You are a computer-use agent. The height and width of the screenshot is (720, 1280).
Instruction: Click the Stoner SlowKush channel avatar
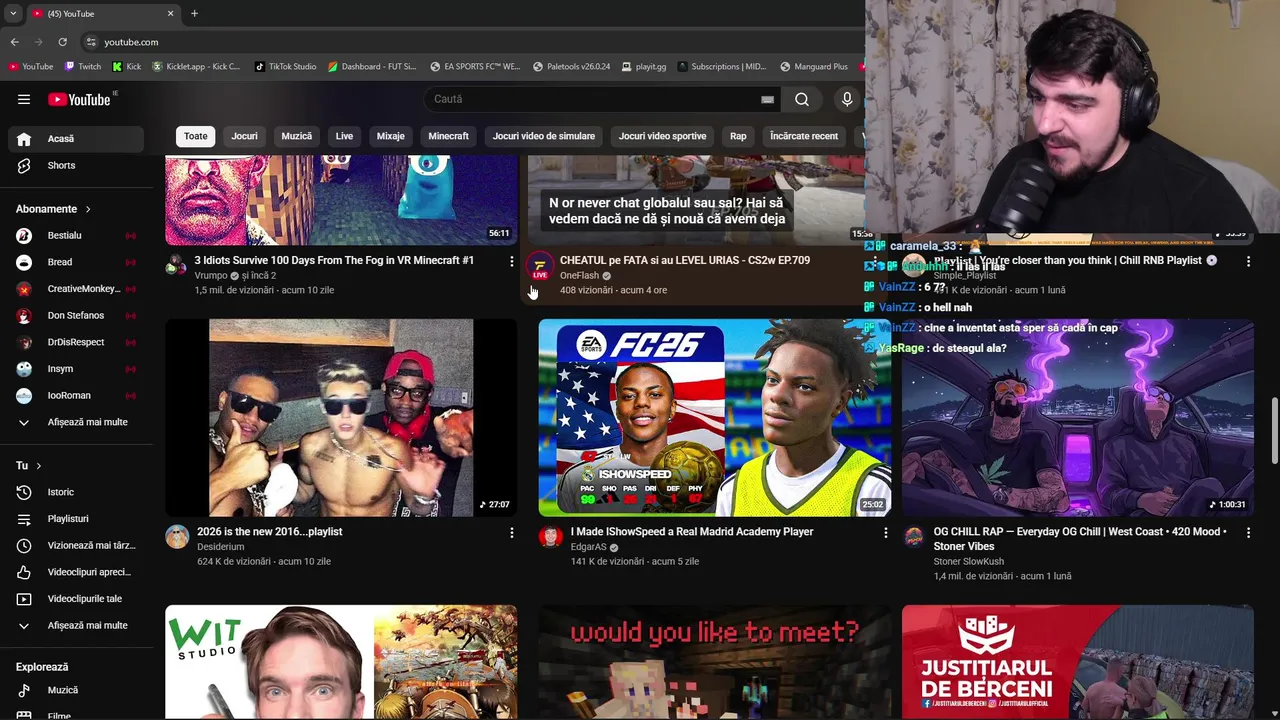pyautogui.click(x=914, y=537)
